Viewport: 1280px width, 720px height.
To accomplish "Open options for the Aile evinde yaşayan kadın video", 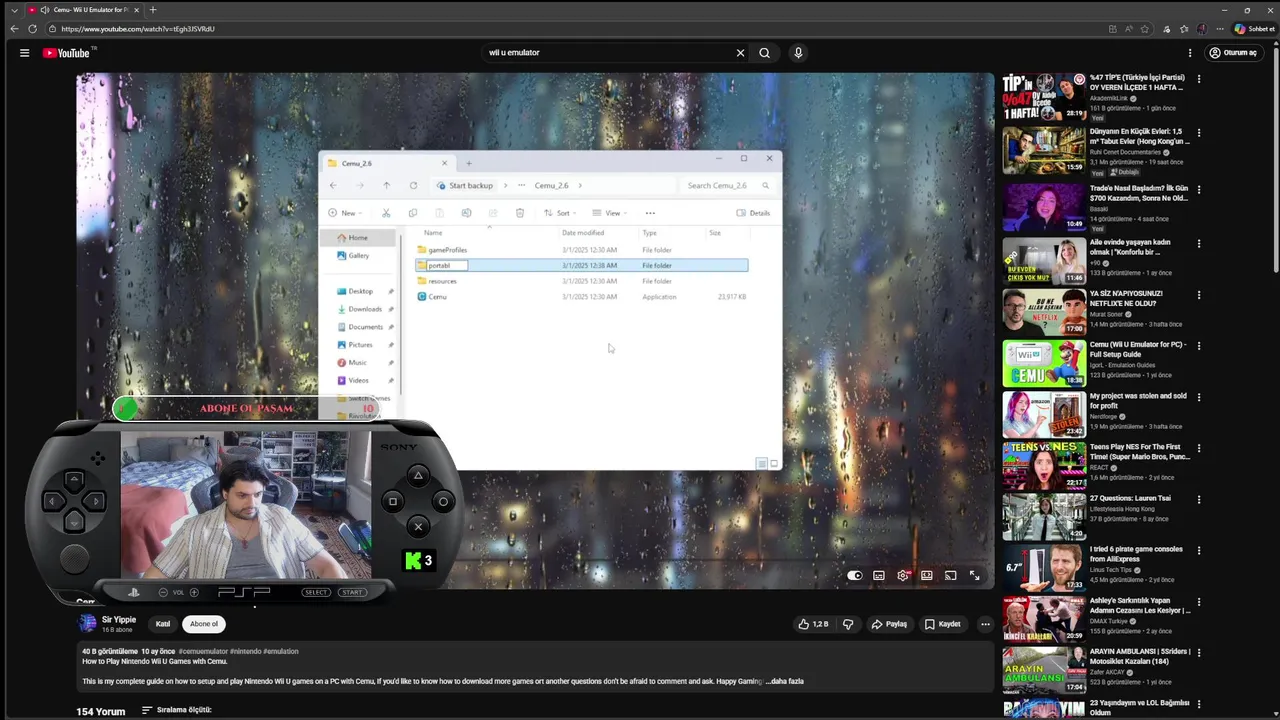I will [x=1198, y=243].
